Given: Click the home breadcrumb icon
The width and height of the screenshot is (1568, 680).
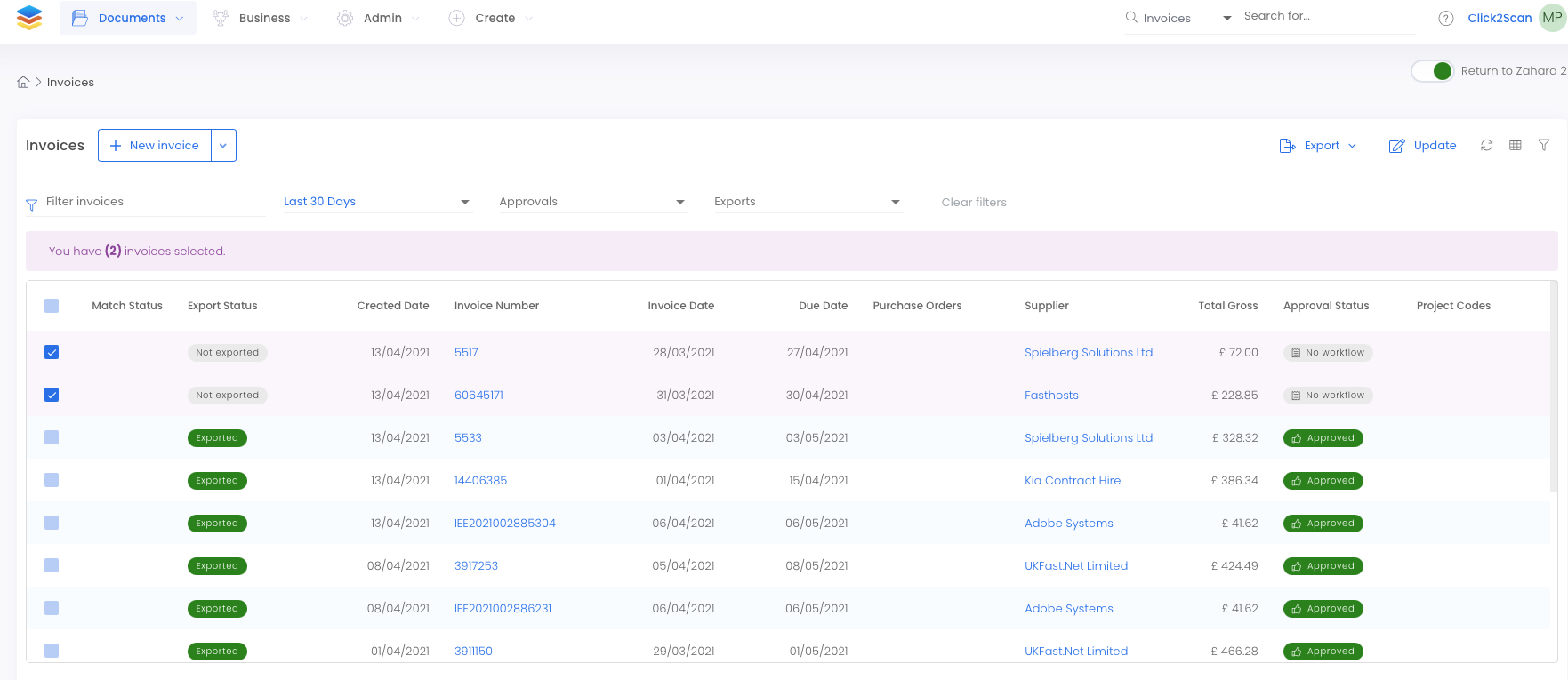Looking at the screenshot, I should 23,82.
